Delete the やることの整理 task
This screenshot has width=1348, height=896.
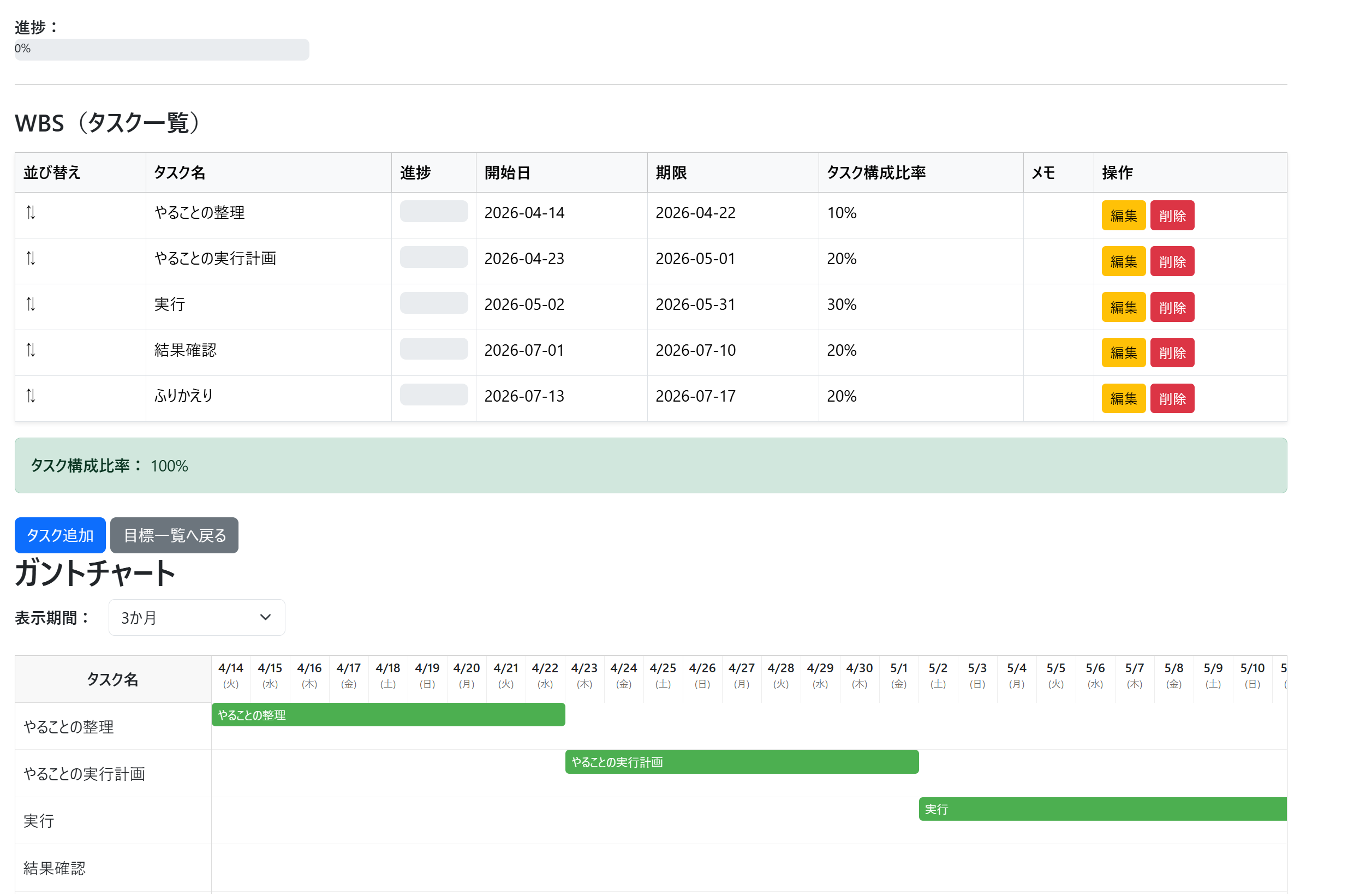coord(1171,216)
